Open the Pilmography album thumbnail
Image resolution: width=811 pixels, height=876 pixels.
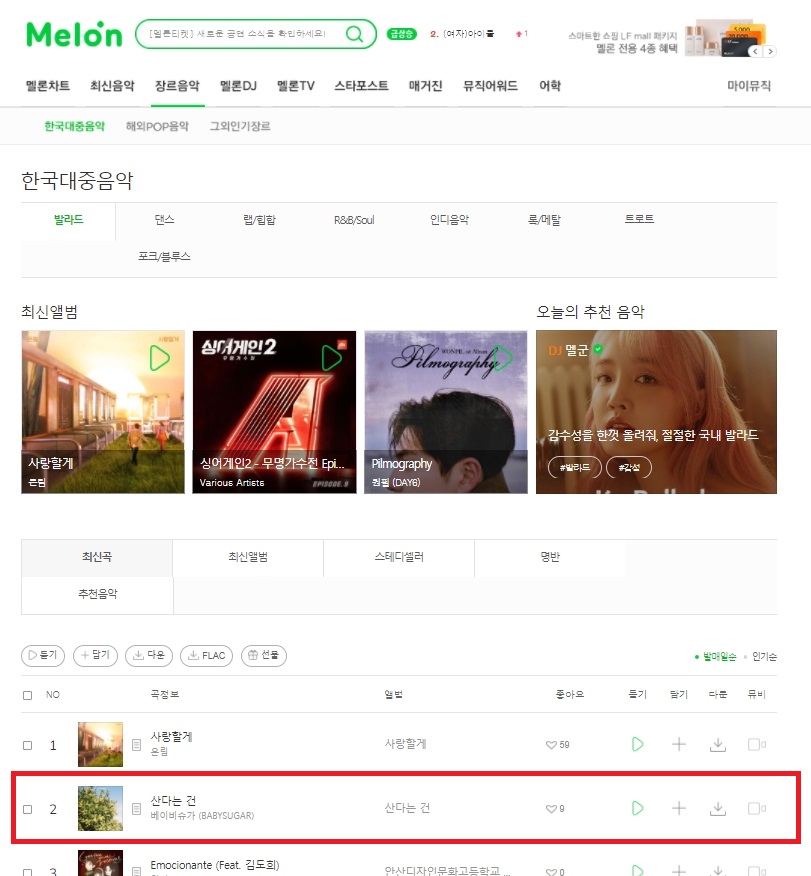[x=446, y=412]
